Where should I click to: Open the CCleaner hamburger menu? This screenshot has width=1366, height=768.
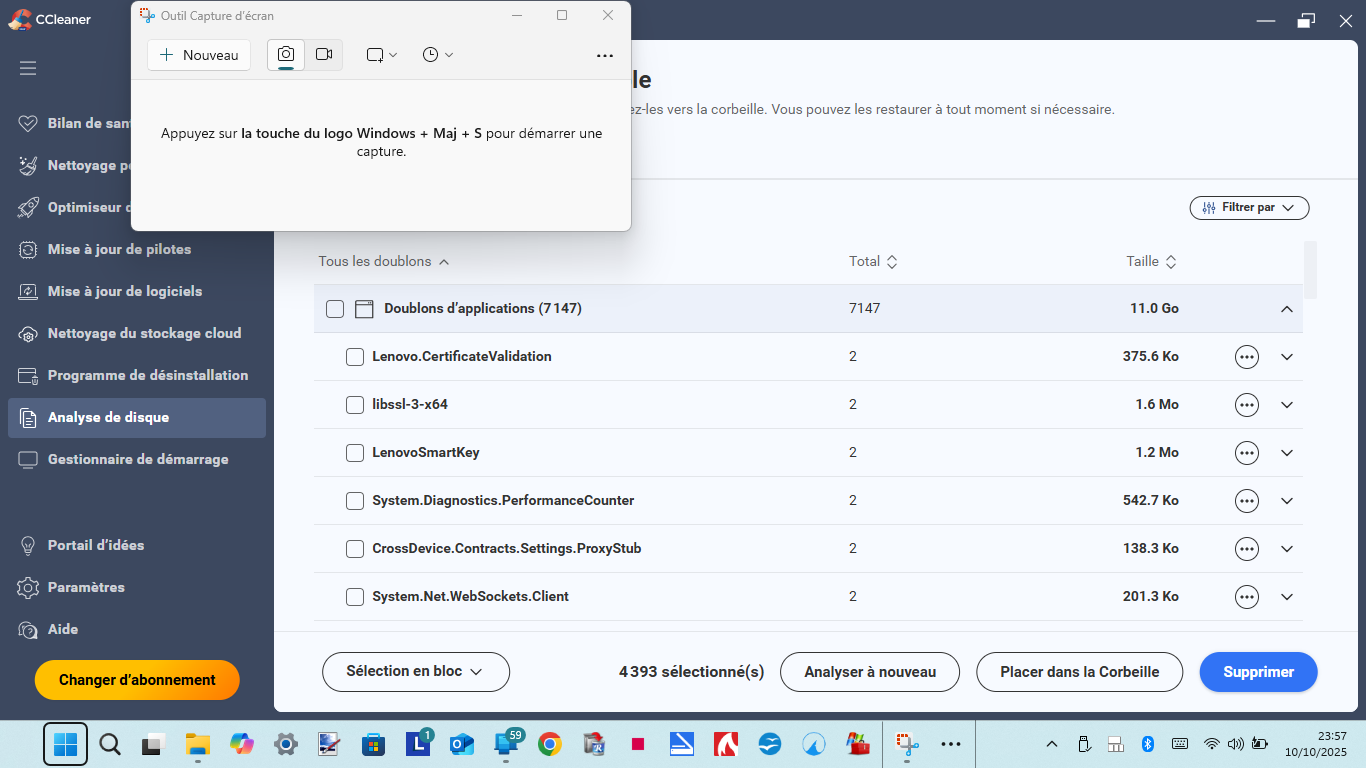tap(28, 68)
